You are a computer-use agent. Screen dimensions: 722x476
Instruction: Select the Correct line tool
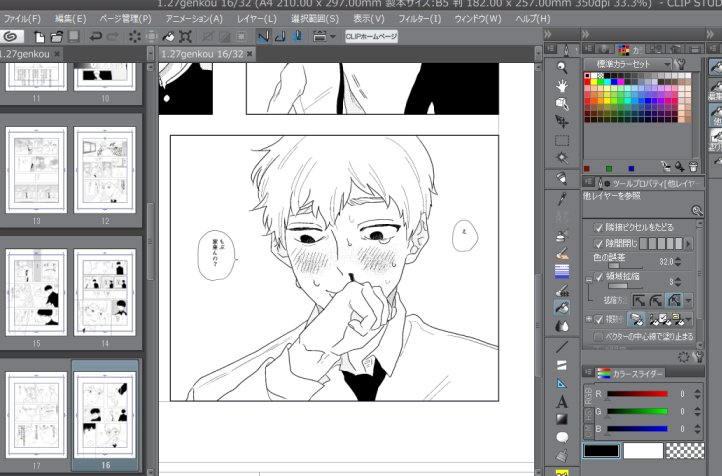click(562, 455)
